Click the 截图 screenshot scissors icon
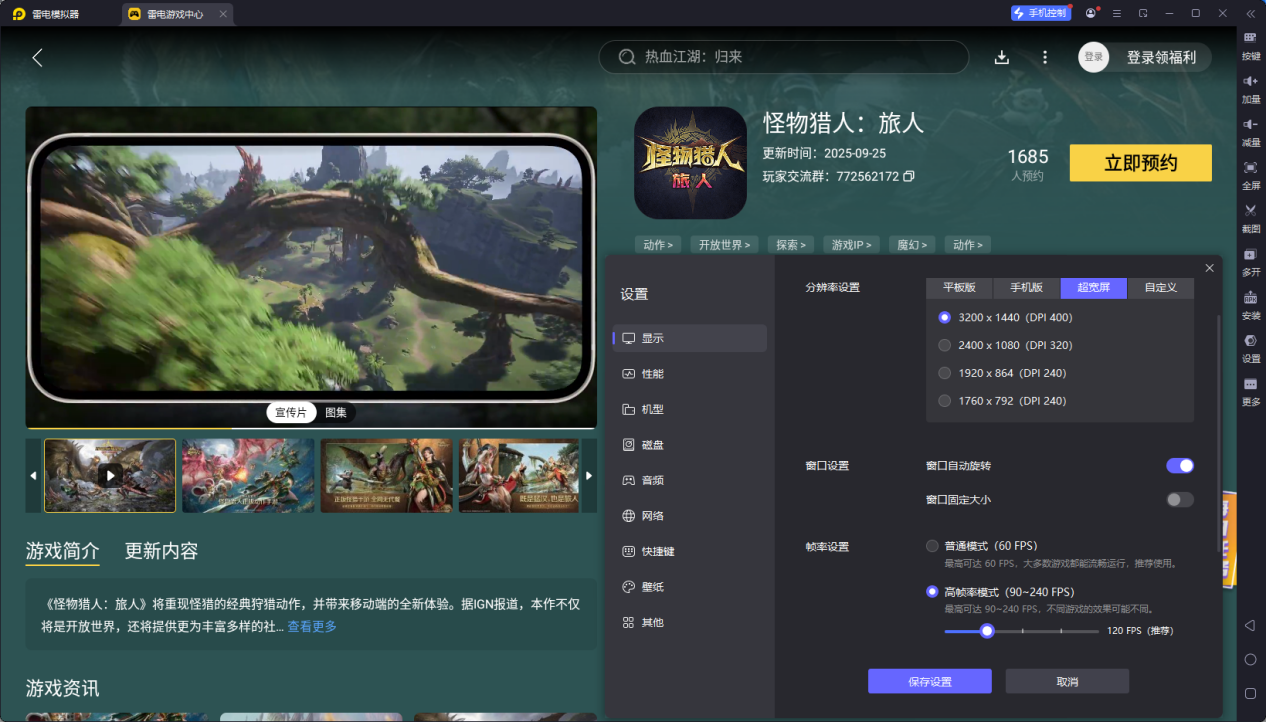The width and height of the screenshot is (1266, 722). pyautogui.click(x=1250, y=211)
